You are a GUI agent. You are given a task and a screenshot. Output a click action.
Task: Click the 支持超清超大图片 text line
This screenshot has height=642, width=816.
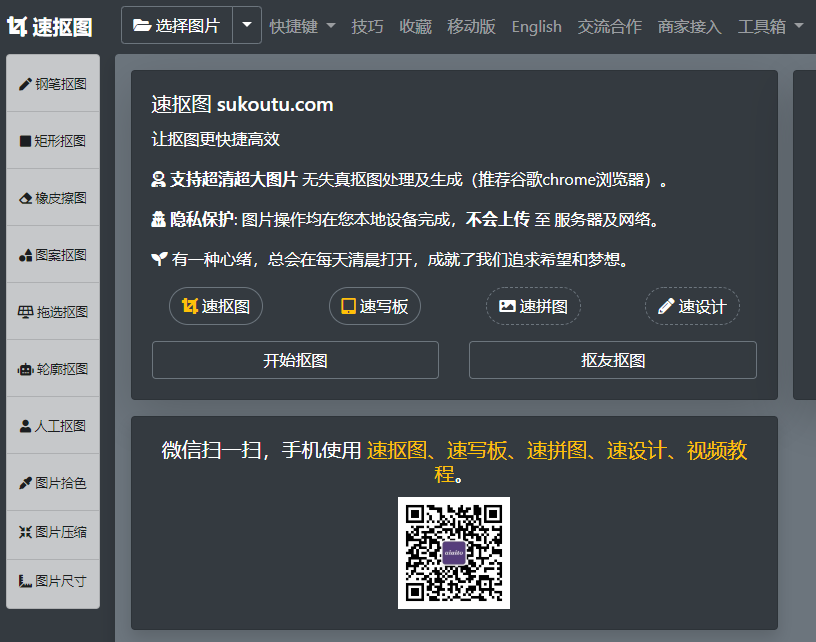tap(409, 179)
